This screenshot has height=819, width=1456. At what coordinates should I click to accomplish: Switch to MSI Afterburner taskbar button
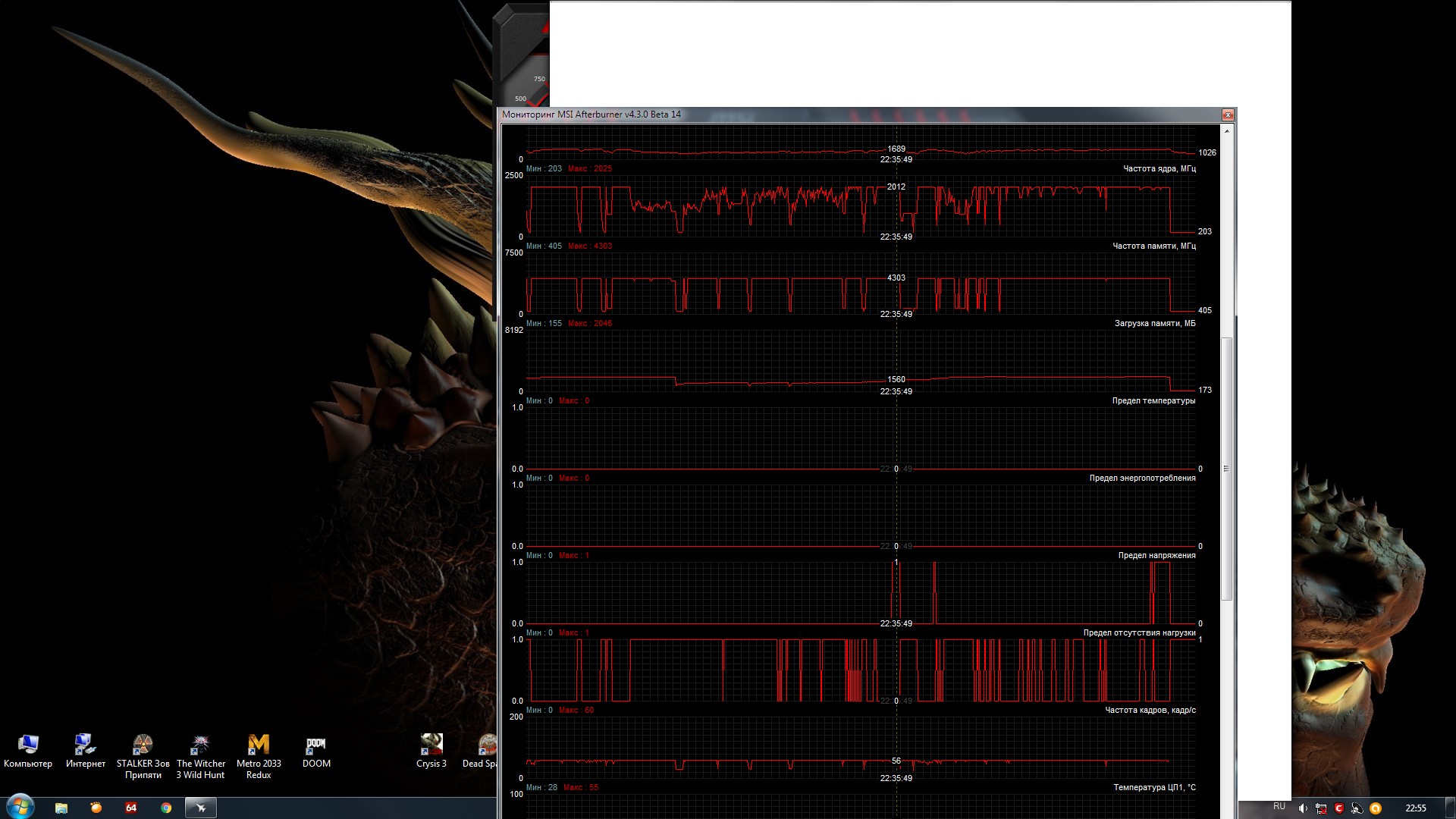pyautogui.click(x=201, y=808)
